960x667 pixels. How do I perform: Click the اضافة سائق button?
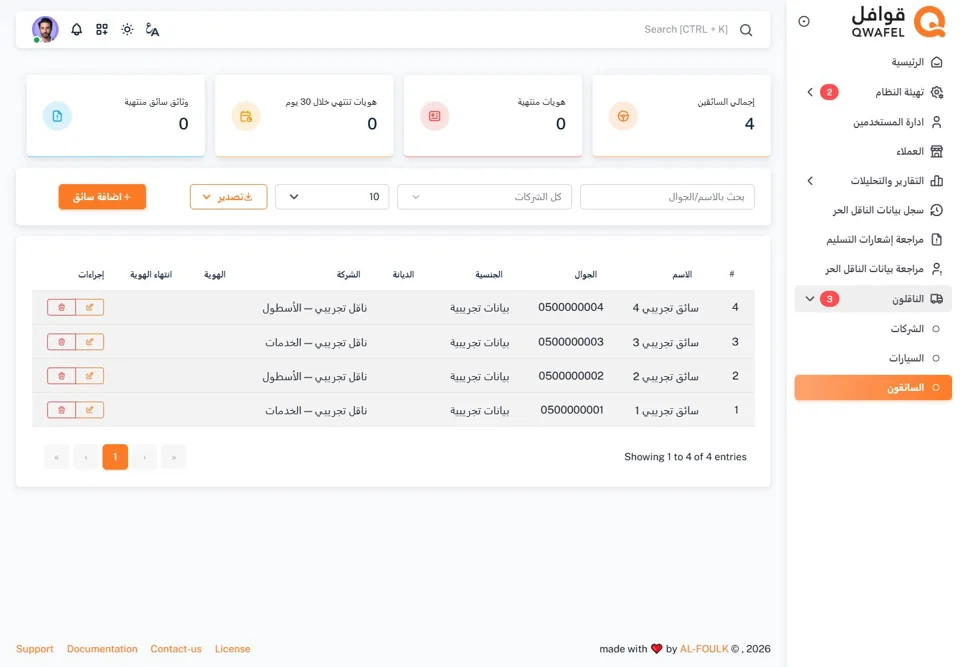[x=102, y=197]
